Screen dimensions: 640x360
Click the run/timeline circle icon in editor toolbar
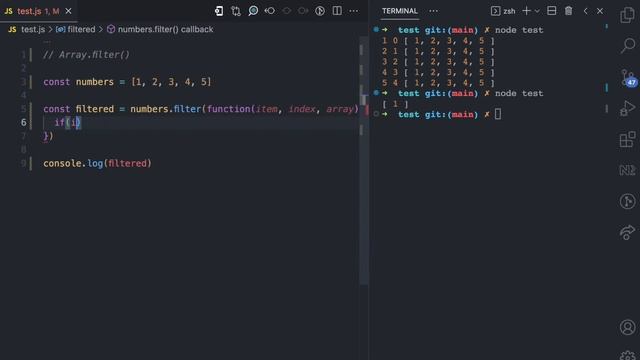[320, 11]
